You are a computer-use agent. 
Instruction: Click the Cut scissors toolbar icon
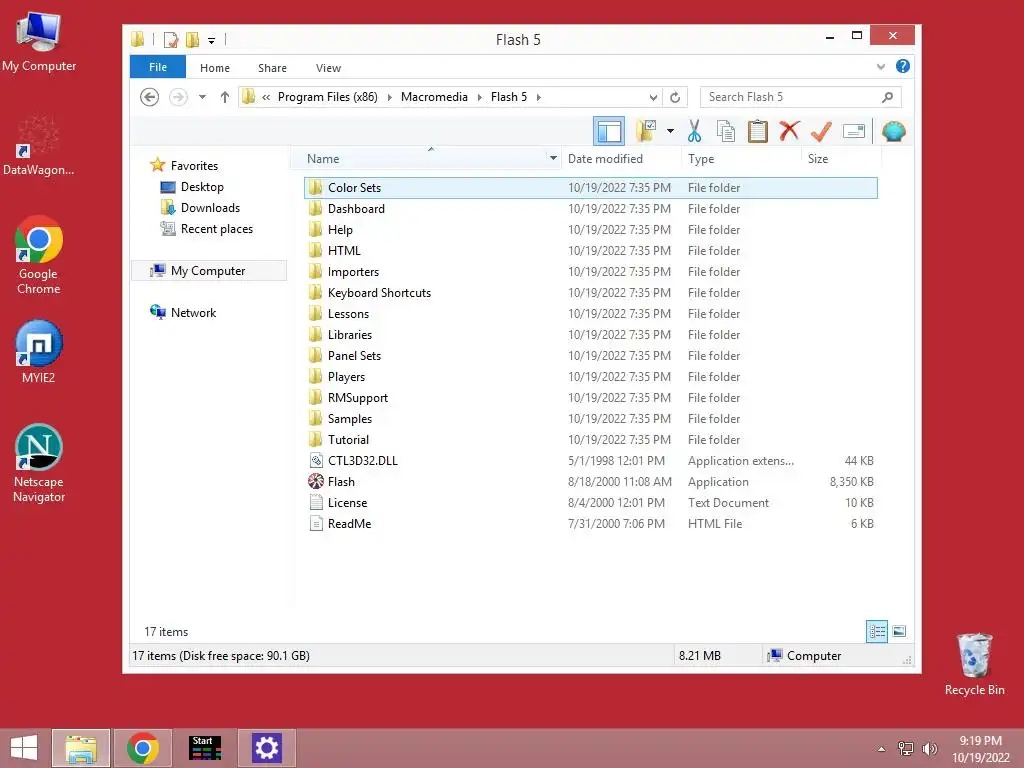(x=694, y=131)
